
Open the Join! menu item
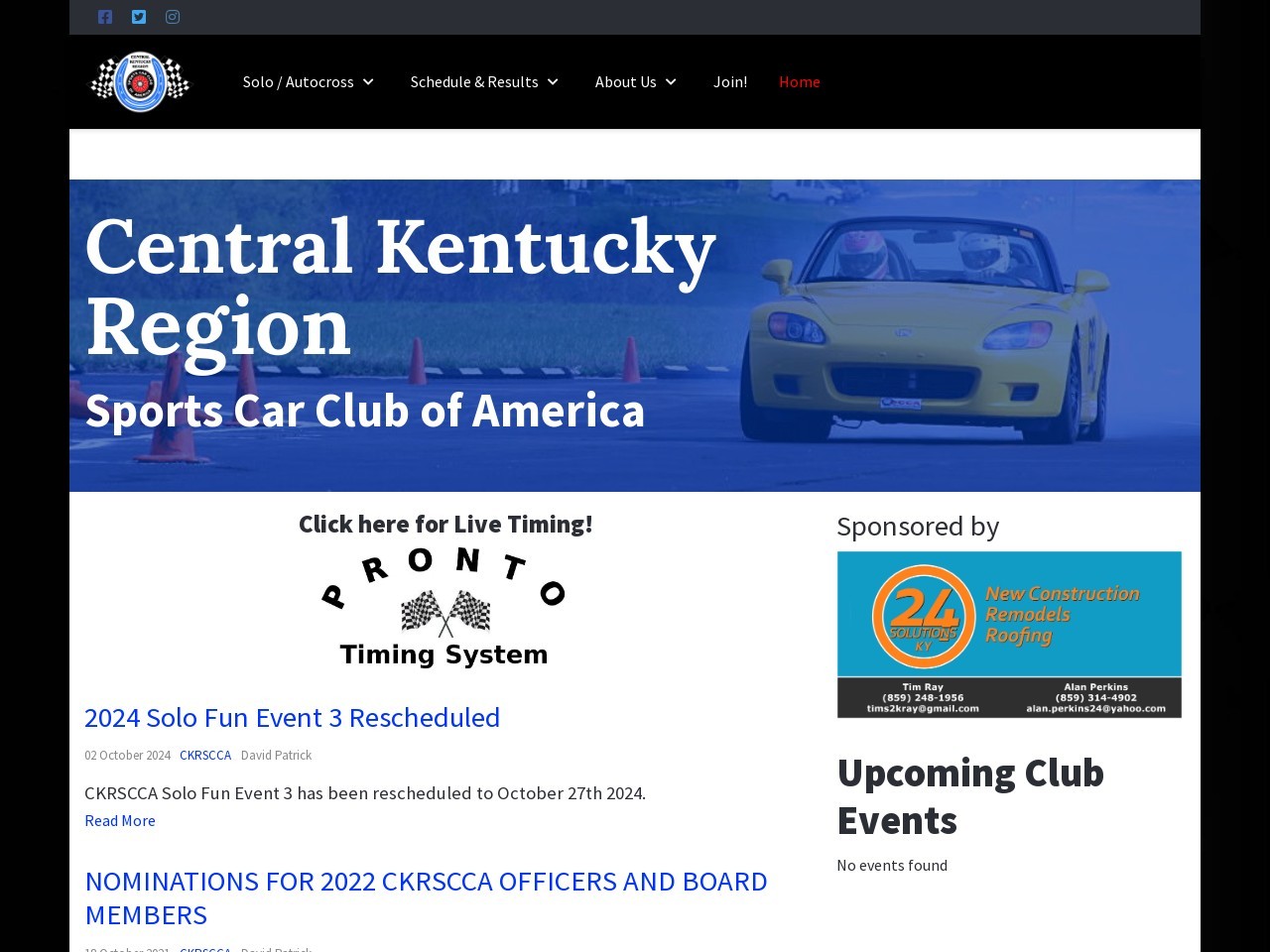click(730, 81)
